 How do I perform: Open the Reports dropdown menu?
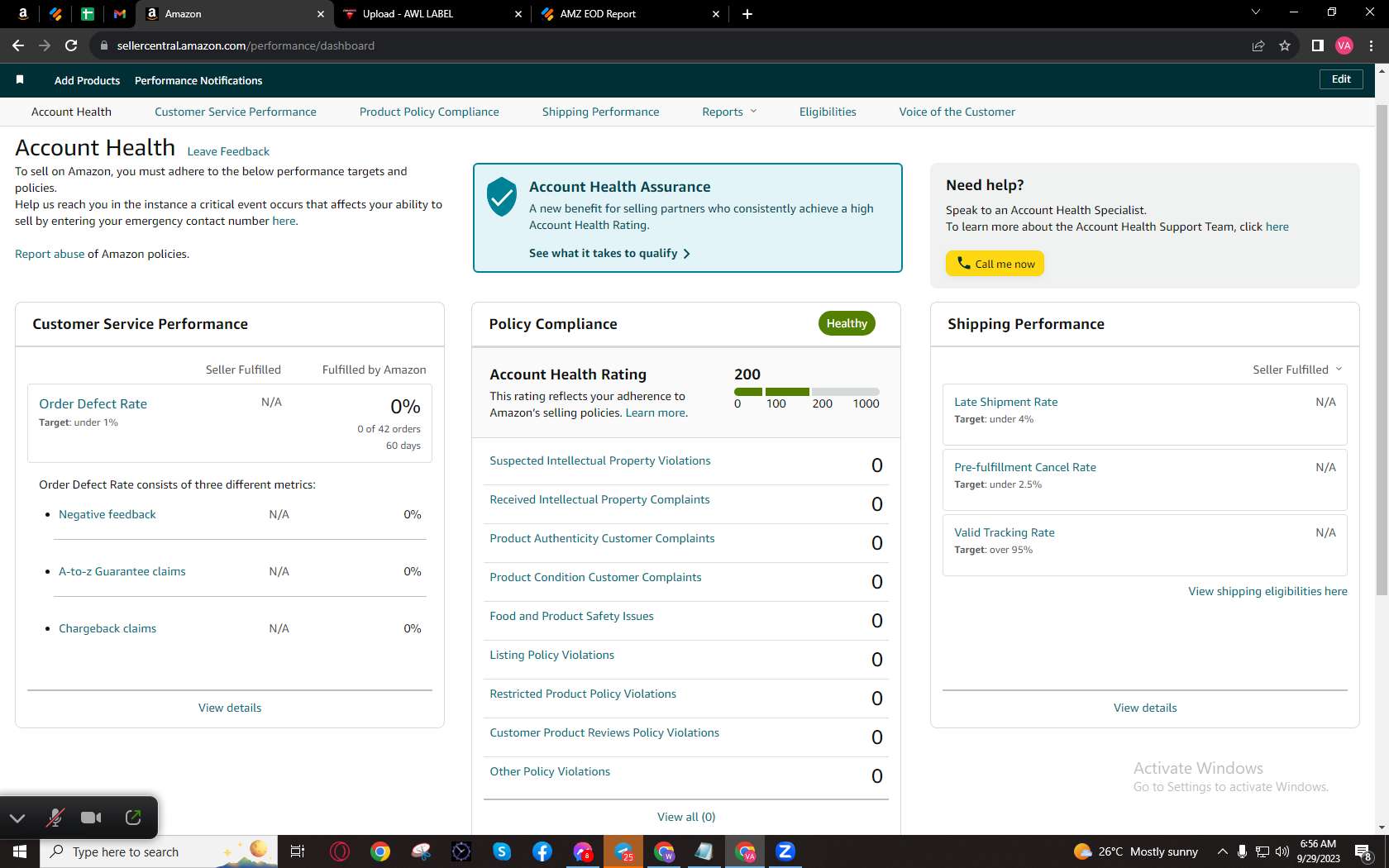[729, 112]
